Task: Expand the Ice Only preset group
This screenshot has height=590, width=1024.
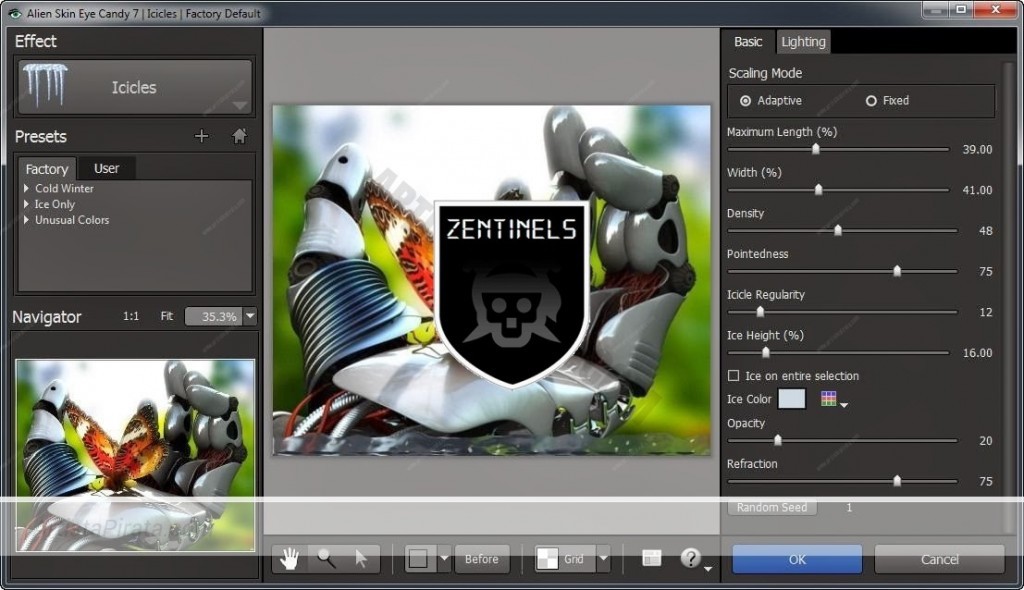Action: [x=26, y=204]
